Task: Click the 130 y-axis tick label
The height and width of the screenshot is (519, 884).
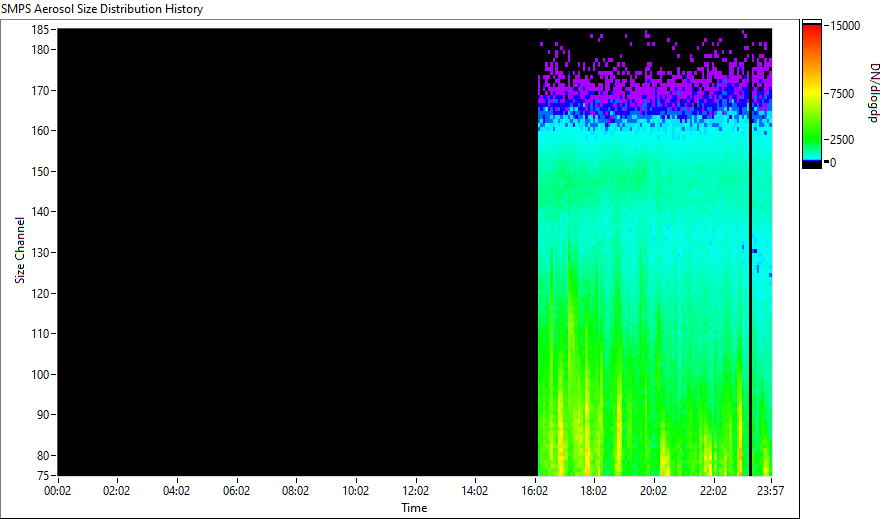Action: point(40,252)
